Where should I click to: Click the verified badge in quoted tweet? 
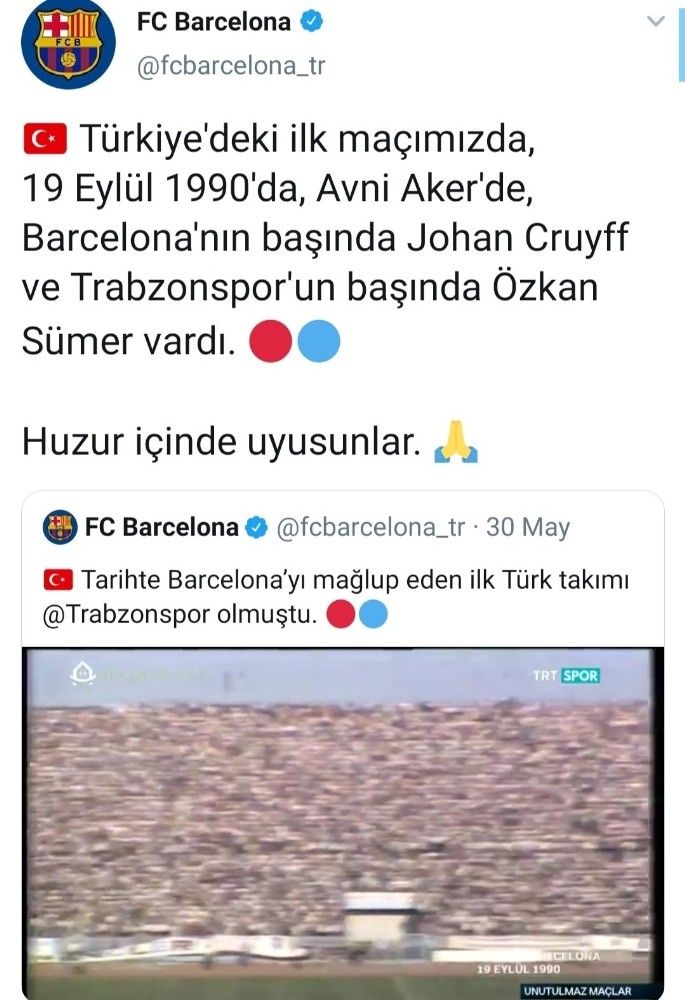256,527
